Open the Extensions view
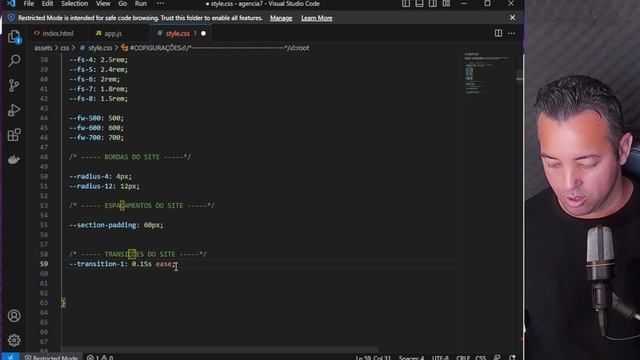This screenshot has width=640, height=360. pos(14,135)
